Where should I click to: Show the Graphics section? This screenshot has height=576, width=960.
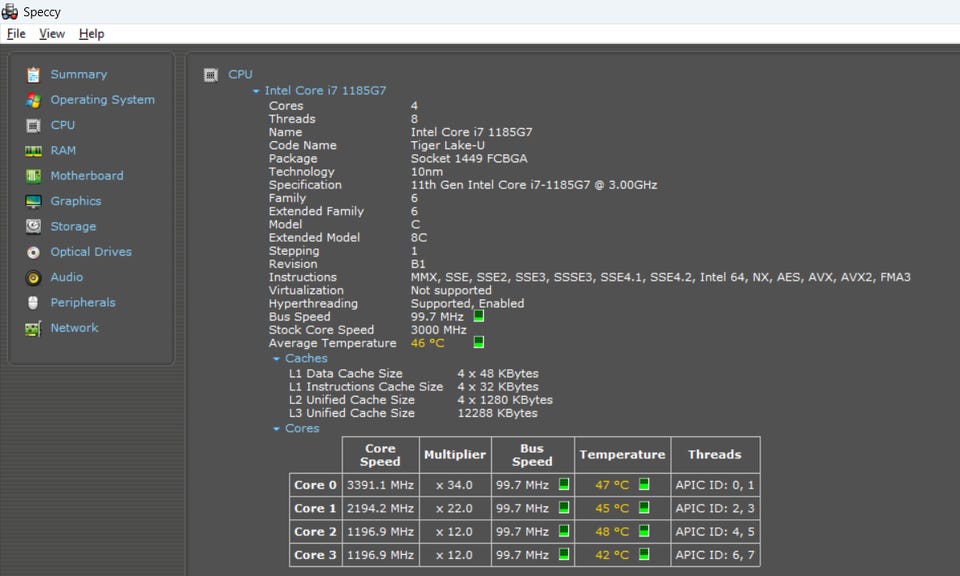[76, 201]
